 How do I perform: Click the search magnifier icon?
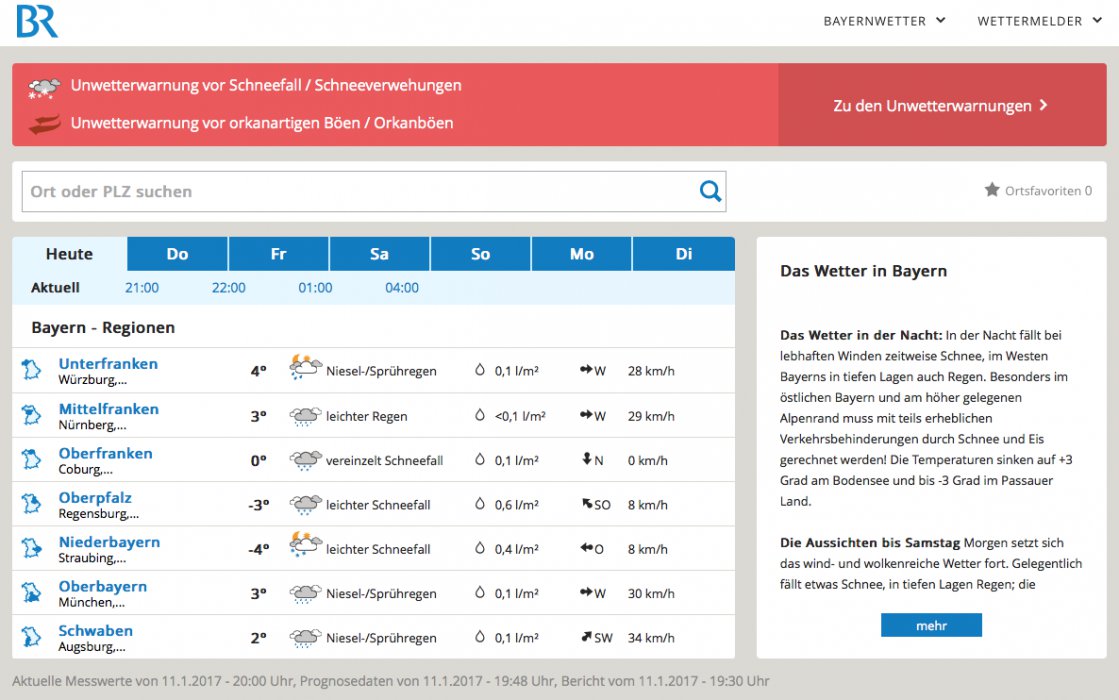point(710,191)
